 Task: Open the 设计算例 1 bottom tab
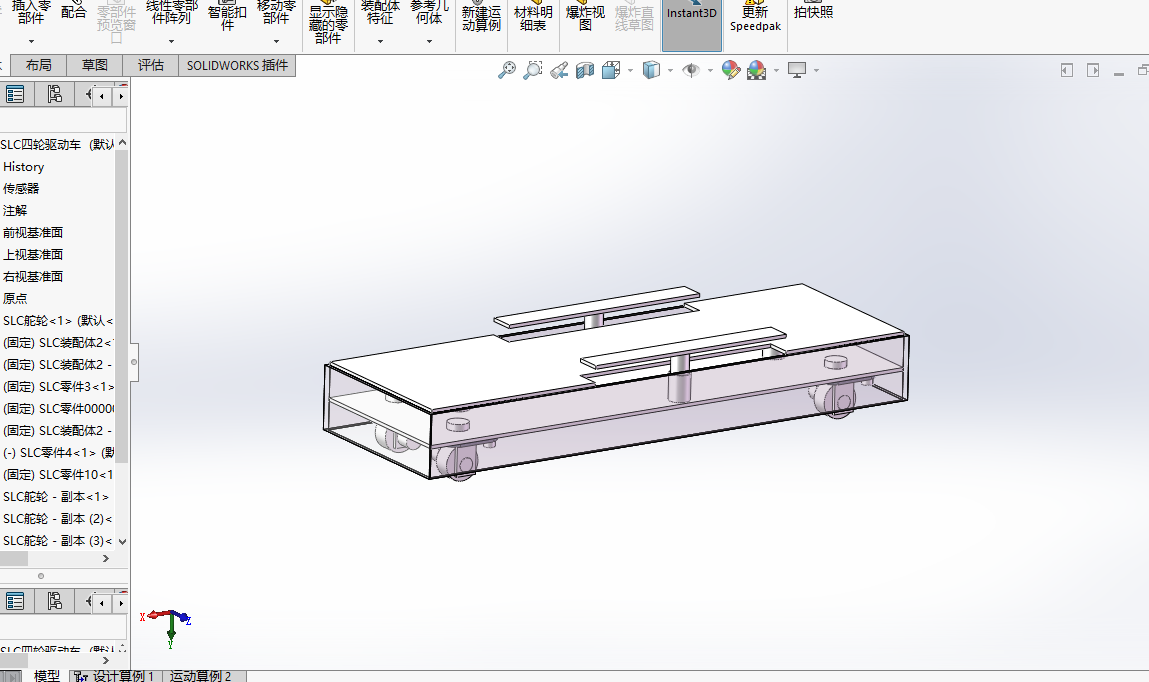pyautogui.click(x=115, y=675)
